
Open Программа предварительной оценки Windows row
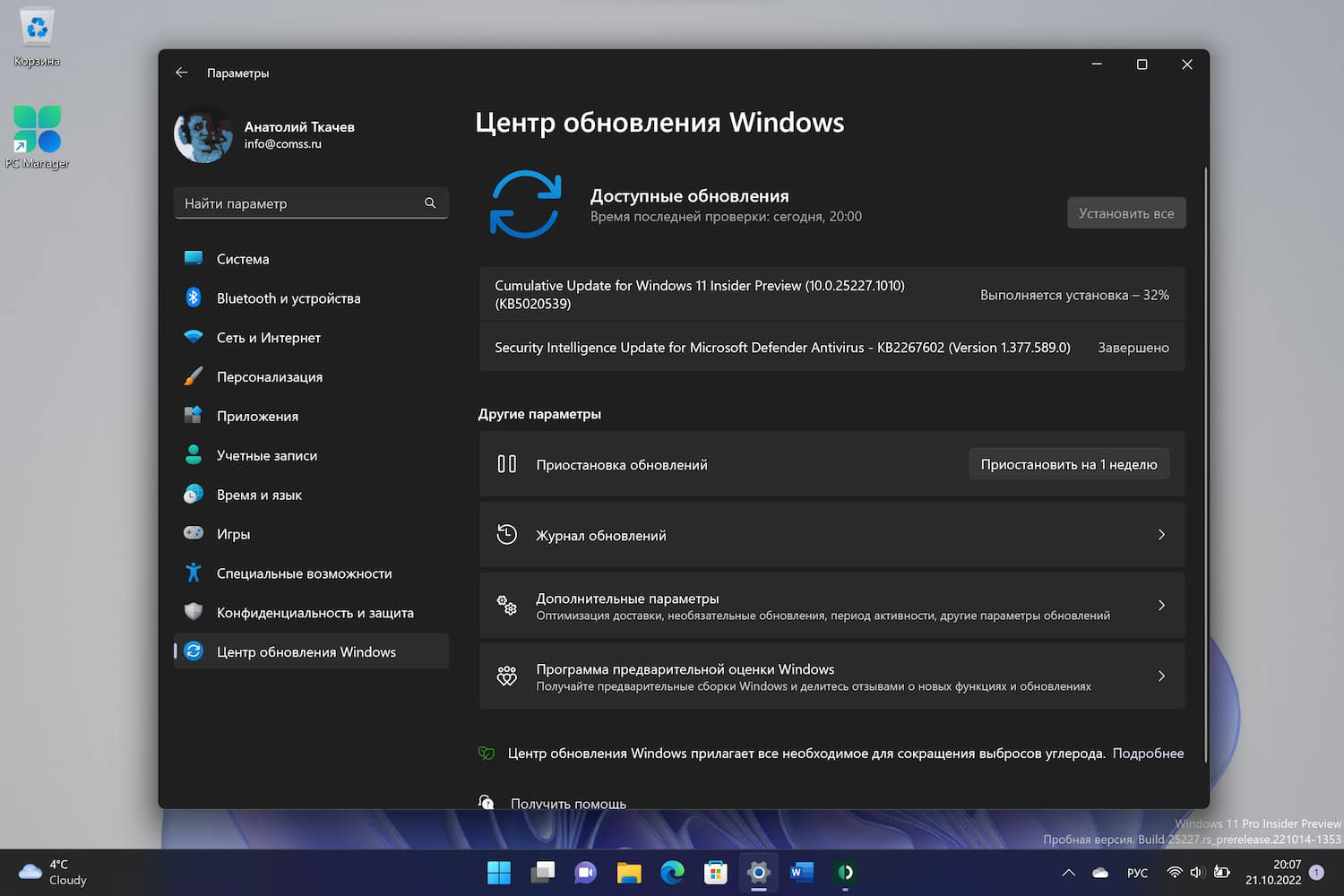point(832,676)
